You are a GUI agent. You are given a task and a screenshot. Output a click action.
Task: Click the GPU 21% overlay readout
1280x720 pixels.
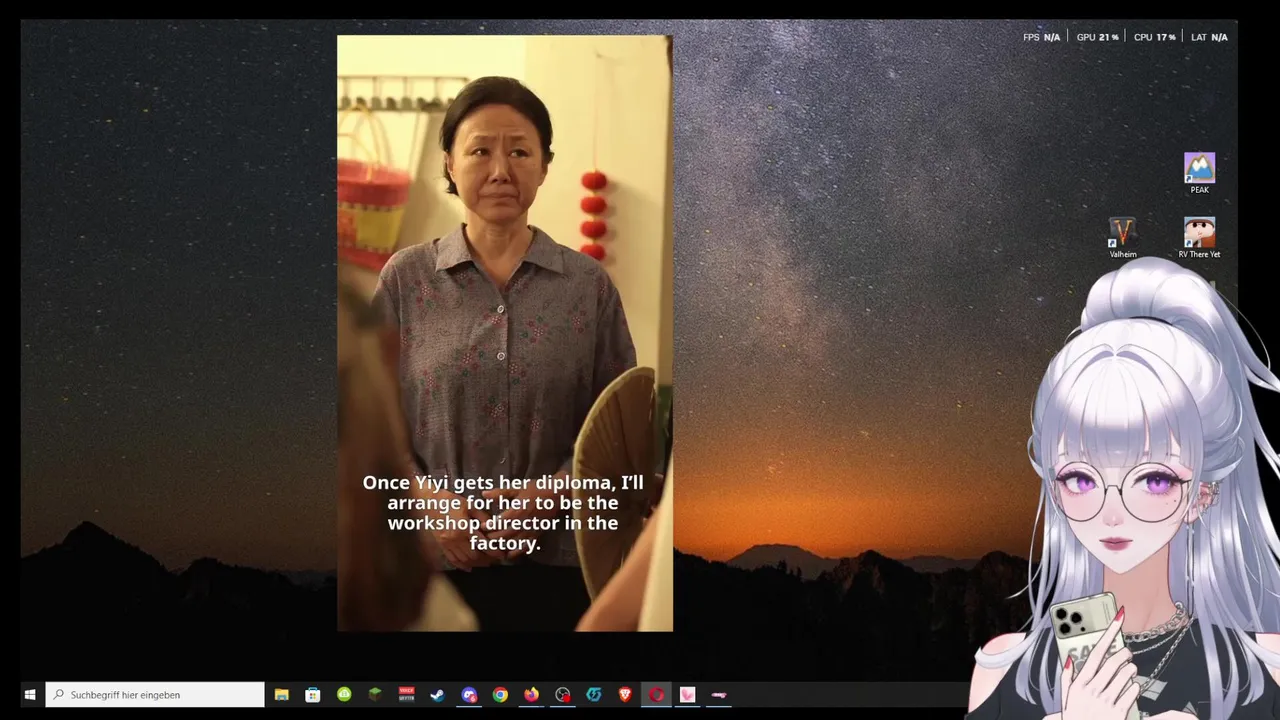[1098, 37]
